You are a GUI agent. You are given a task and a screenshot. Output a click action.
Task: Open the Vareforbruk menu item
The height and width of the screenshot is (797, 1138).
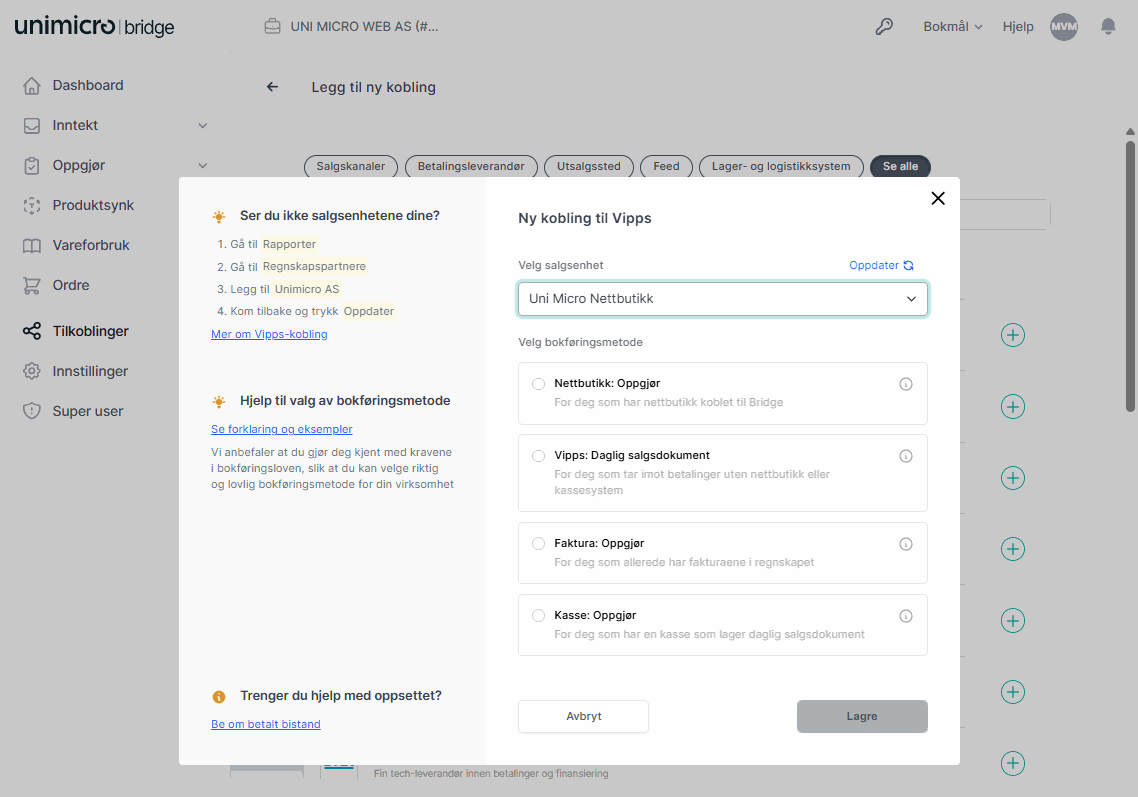pyautogui.click(x=91, y=245)
